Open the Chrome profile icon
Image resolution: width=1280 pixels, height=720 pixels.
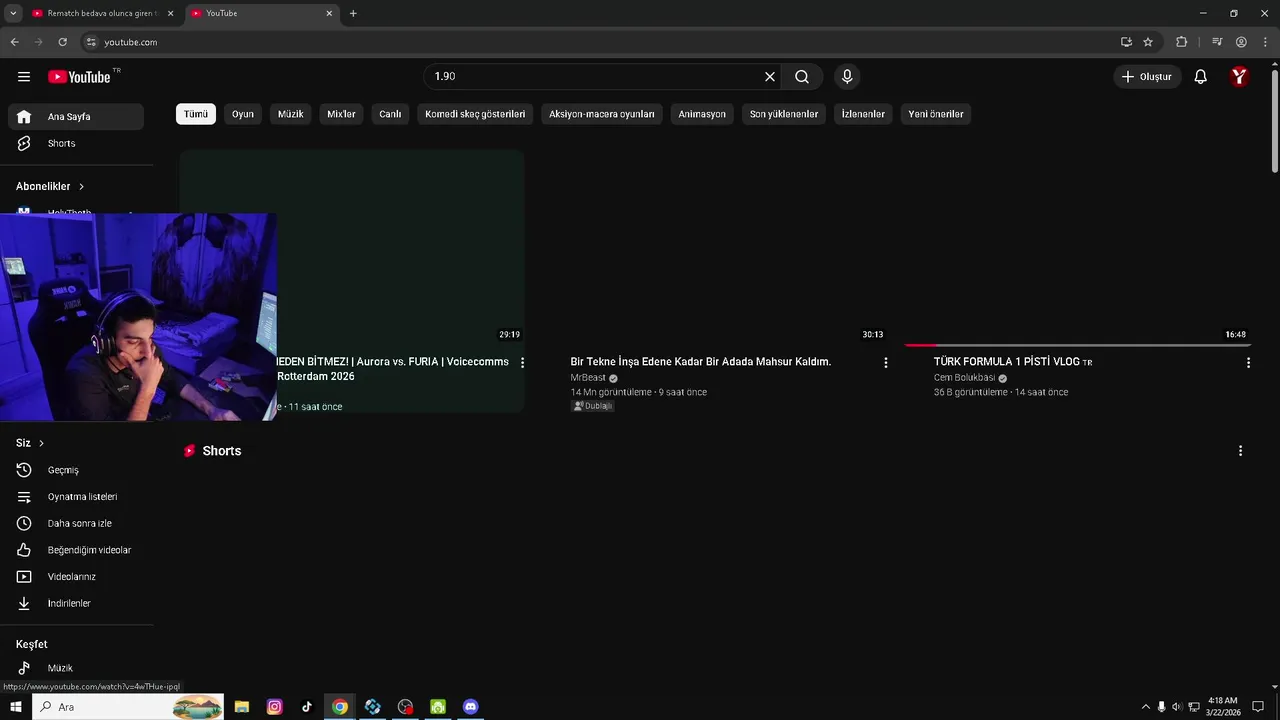pyautogui.click(x=1241, y=42)
